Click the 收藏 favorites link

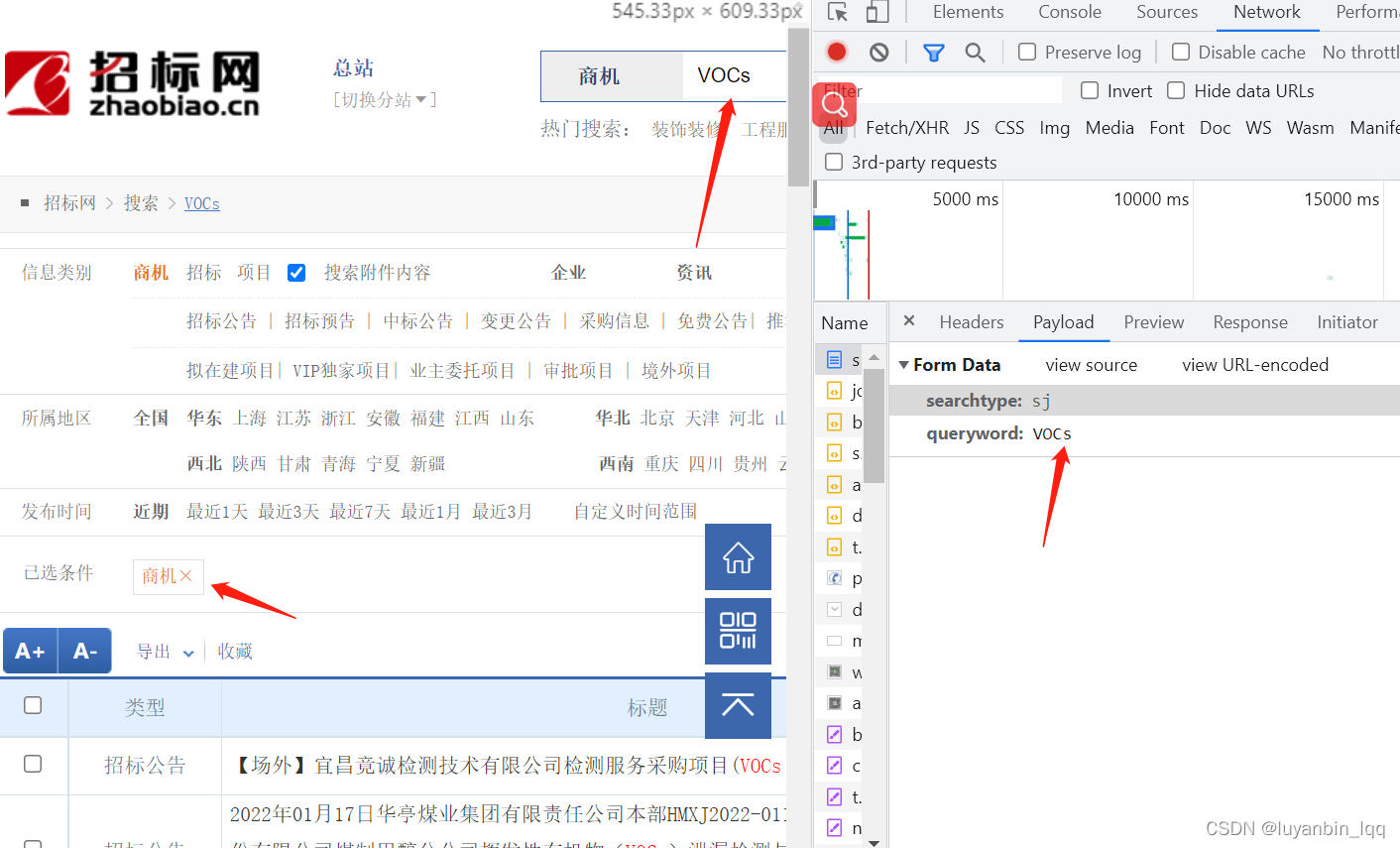coord(235,652)
